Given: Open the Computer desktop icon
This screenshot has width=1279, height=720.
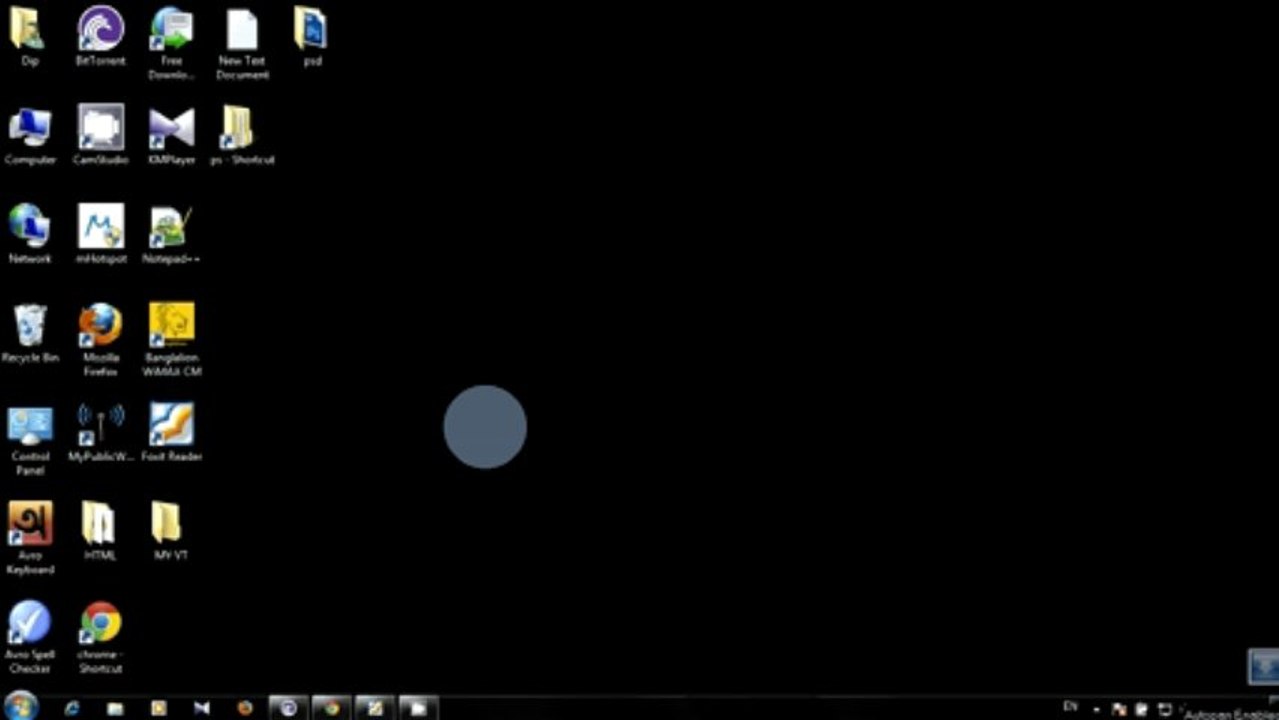Looking at the screenshot, I should 29,136.
